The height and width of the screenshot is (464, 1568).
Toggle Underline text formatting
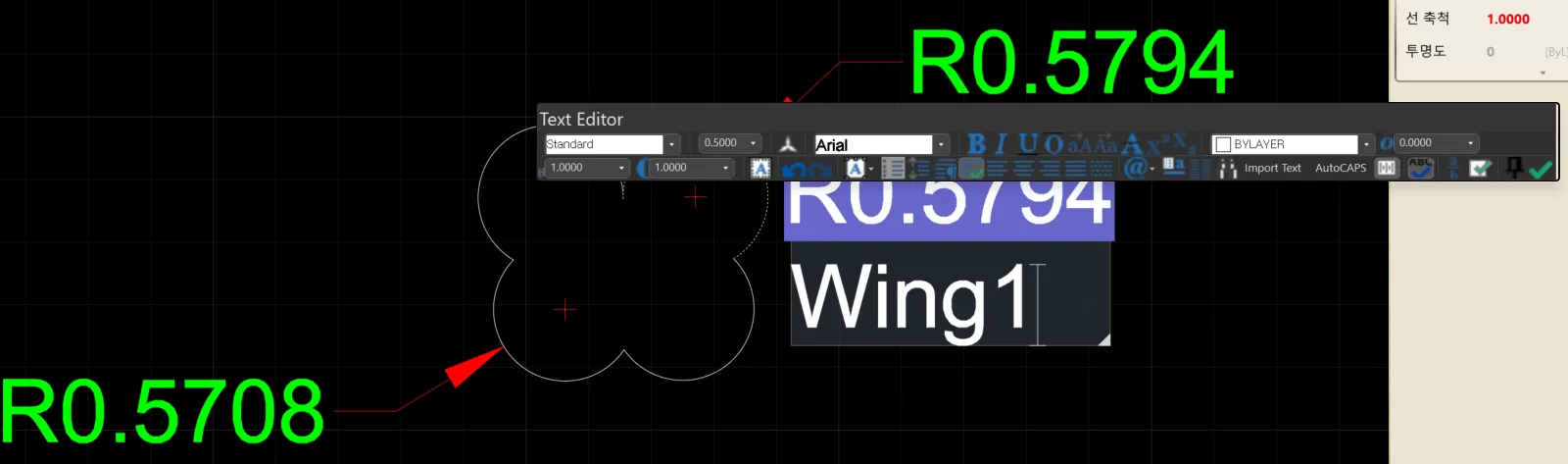[x=1027, y=144]
